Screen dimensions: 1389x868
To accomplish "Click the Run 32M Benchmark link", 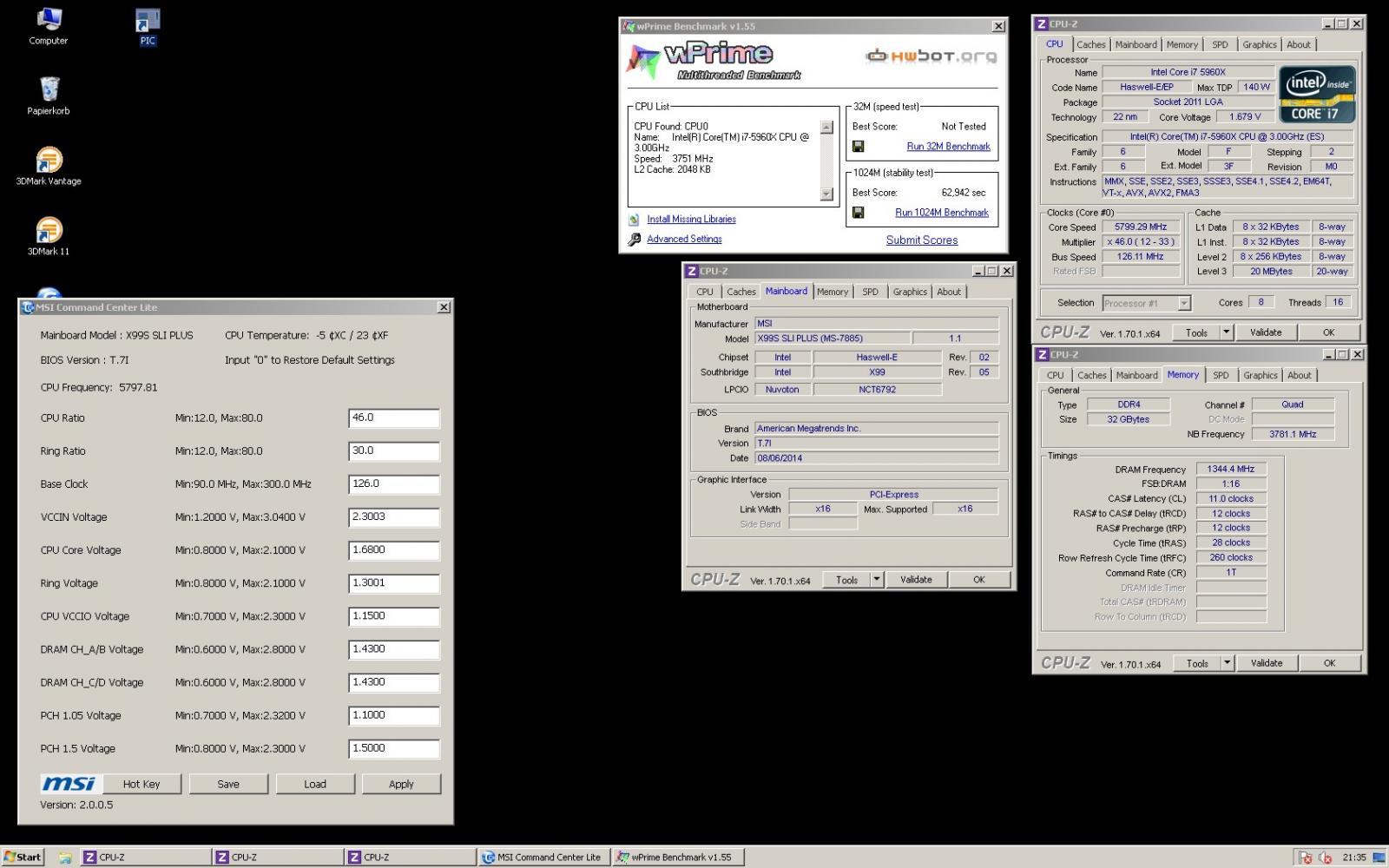I will 948,147.
